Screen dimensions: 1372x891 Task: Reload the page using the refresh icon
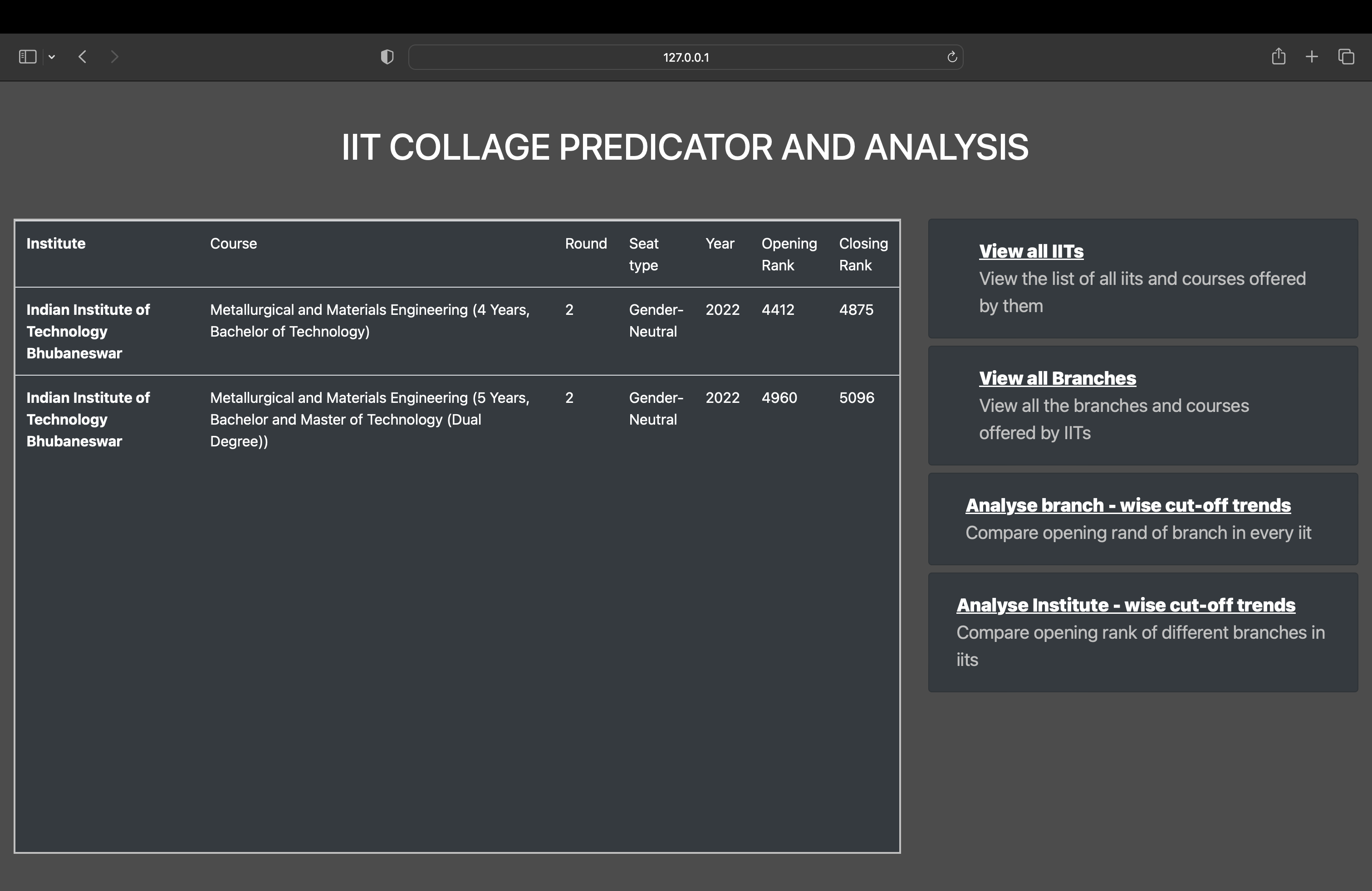(x=952, y=56)
